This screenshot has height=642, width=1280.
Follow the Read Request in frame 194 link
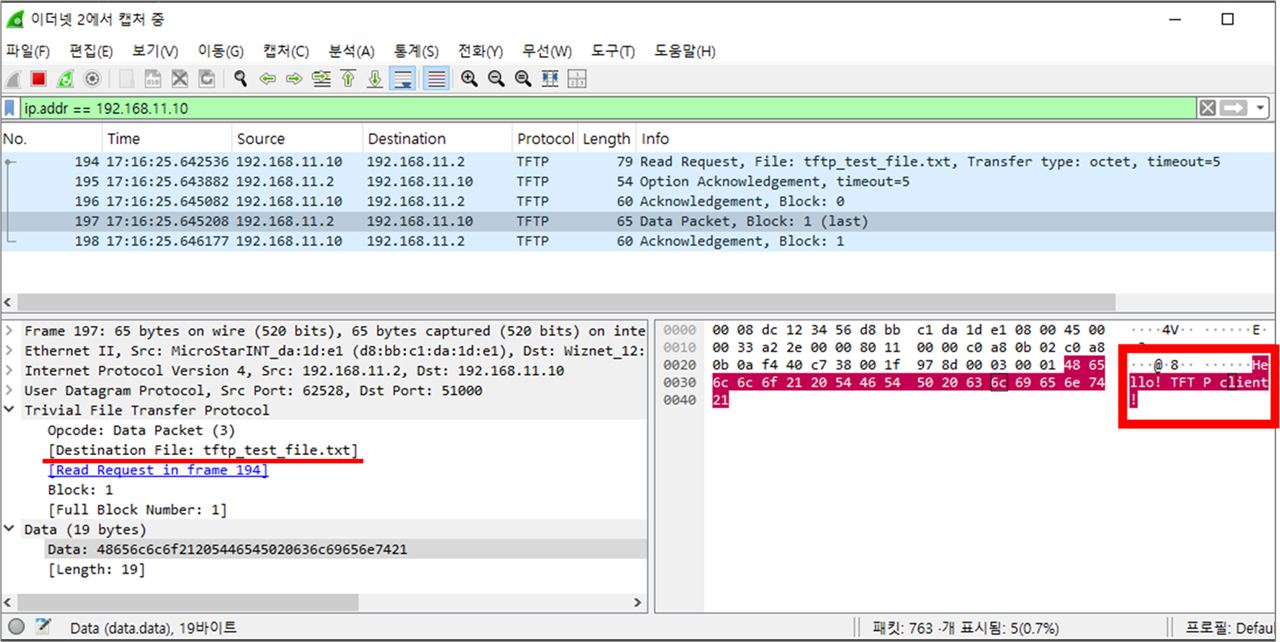coord(158,470)
